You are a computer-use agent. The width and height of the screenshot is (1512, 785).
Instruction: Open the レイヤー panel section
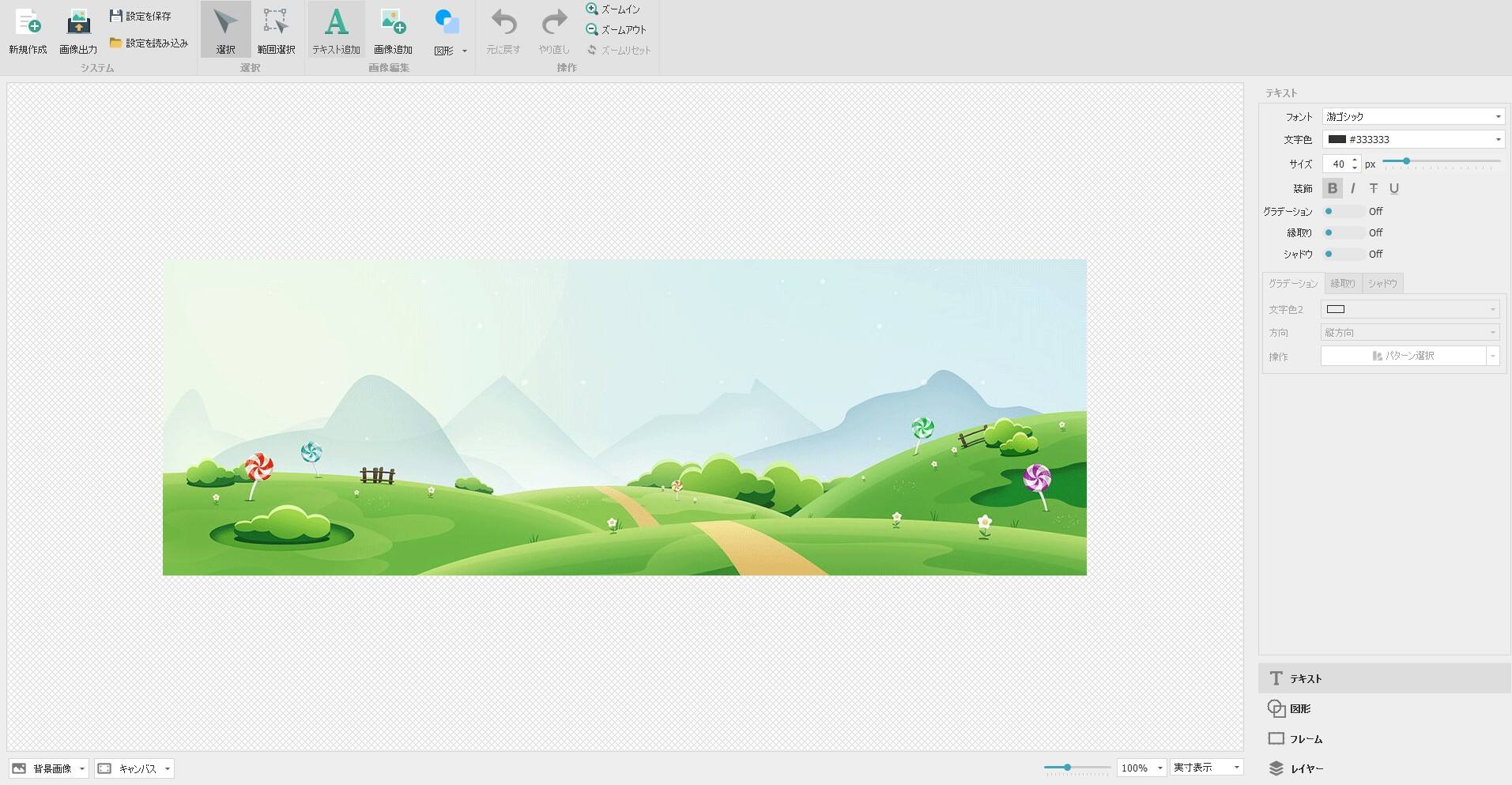click(1385, 768)
